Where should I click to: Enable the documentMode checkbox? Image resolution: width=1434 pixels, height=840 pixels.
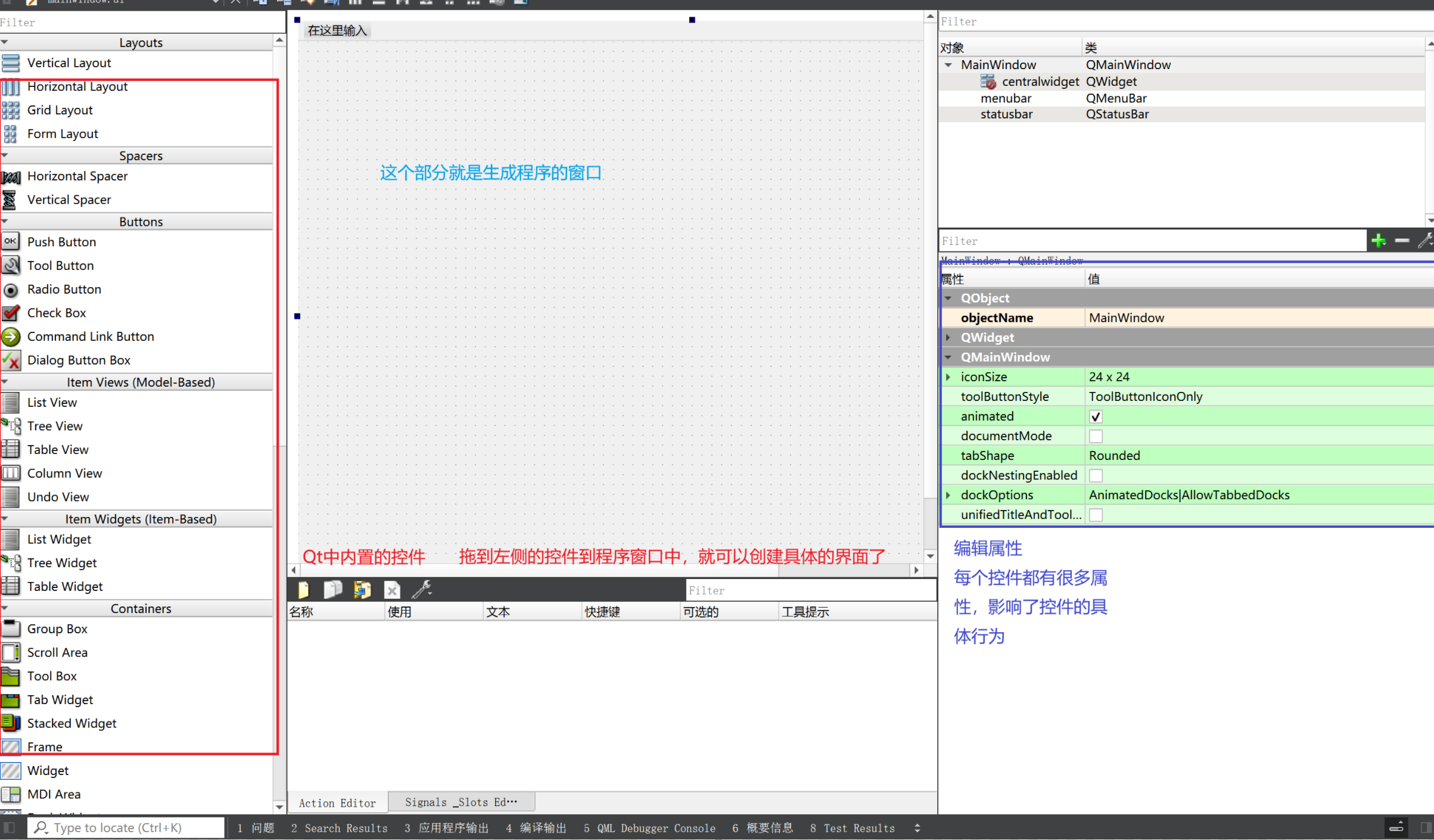pos(1096,436)
